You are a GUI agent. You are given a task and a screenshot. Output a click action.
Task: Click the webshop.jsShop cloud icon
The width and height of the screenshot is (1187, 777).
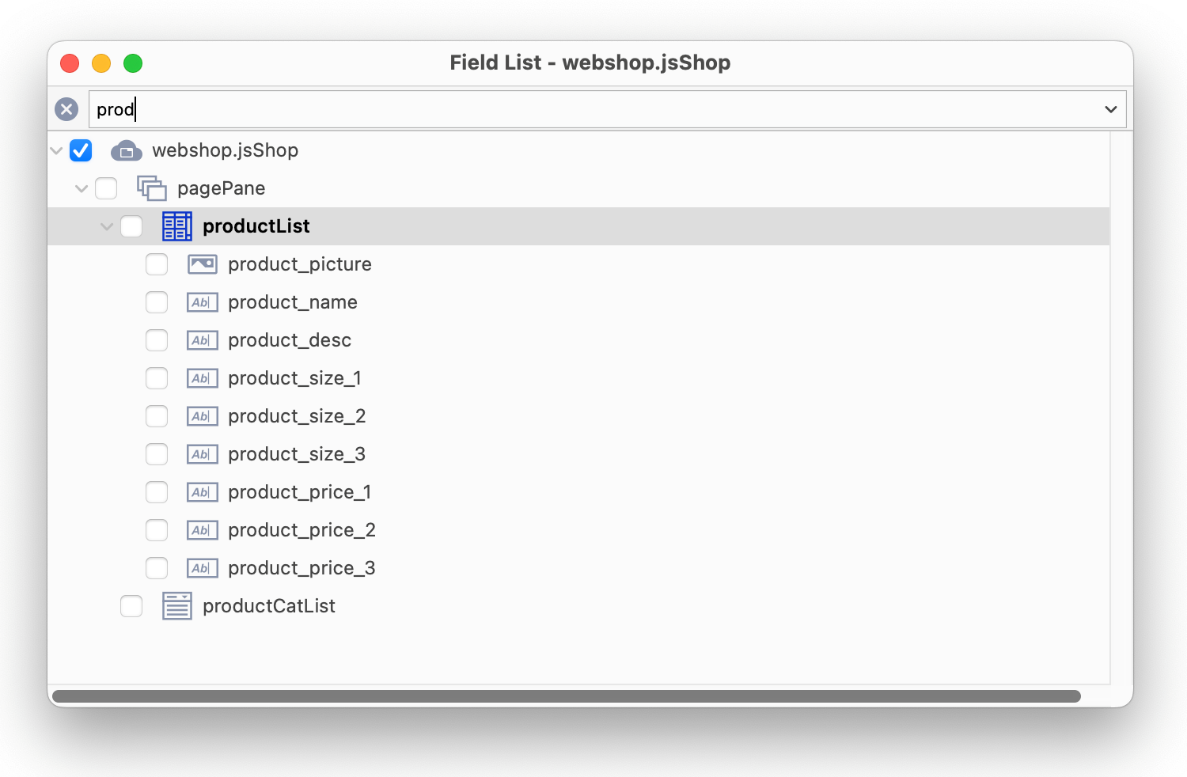pyautogui.click(x=126, y=151)
